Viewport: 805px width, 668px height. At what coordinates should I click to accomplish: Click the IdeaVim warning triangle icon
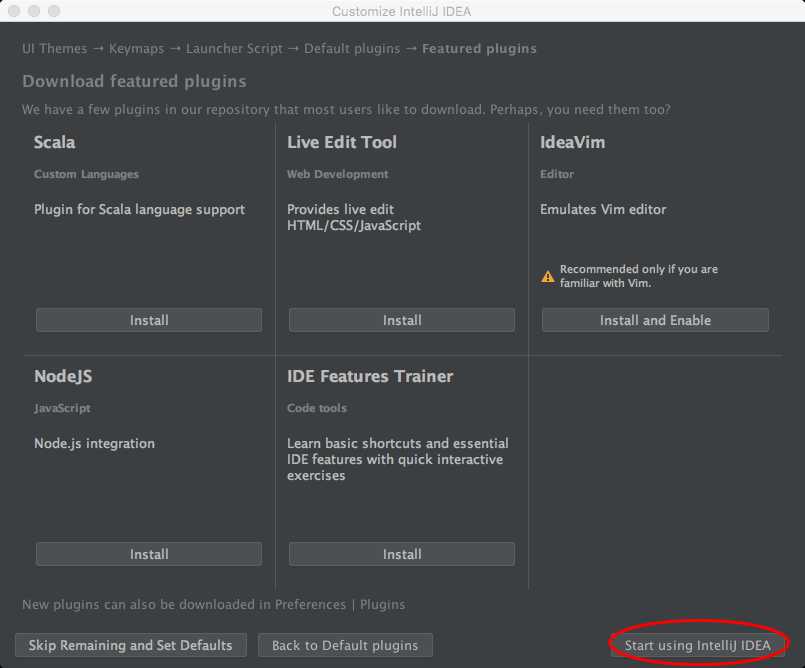pos(548,277)
